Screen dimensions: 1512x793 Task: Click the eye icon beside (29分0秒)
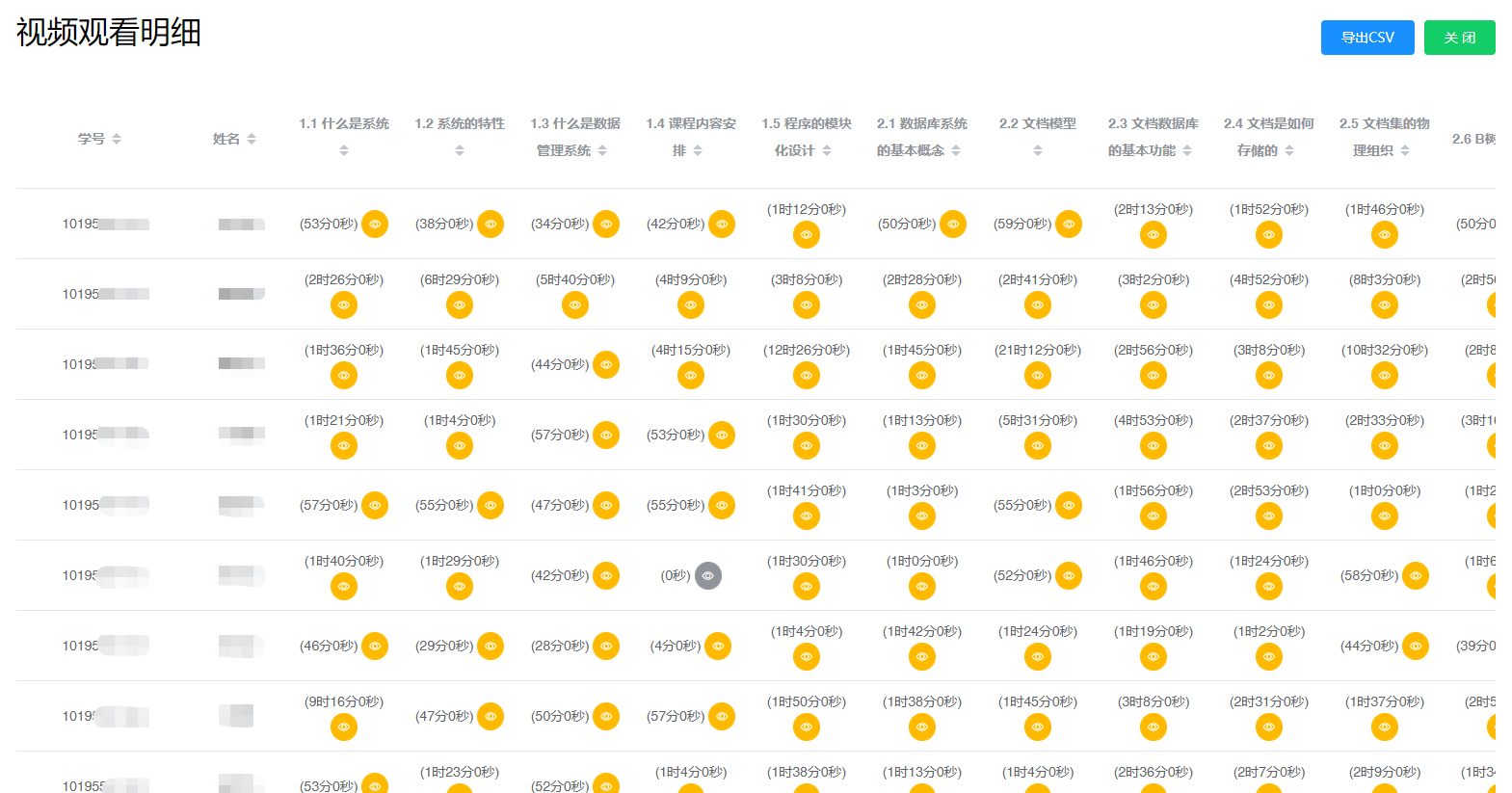[x=491, y=646]
